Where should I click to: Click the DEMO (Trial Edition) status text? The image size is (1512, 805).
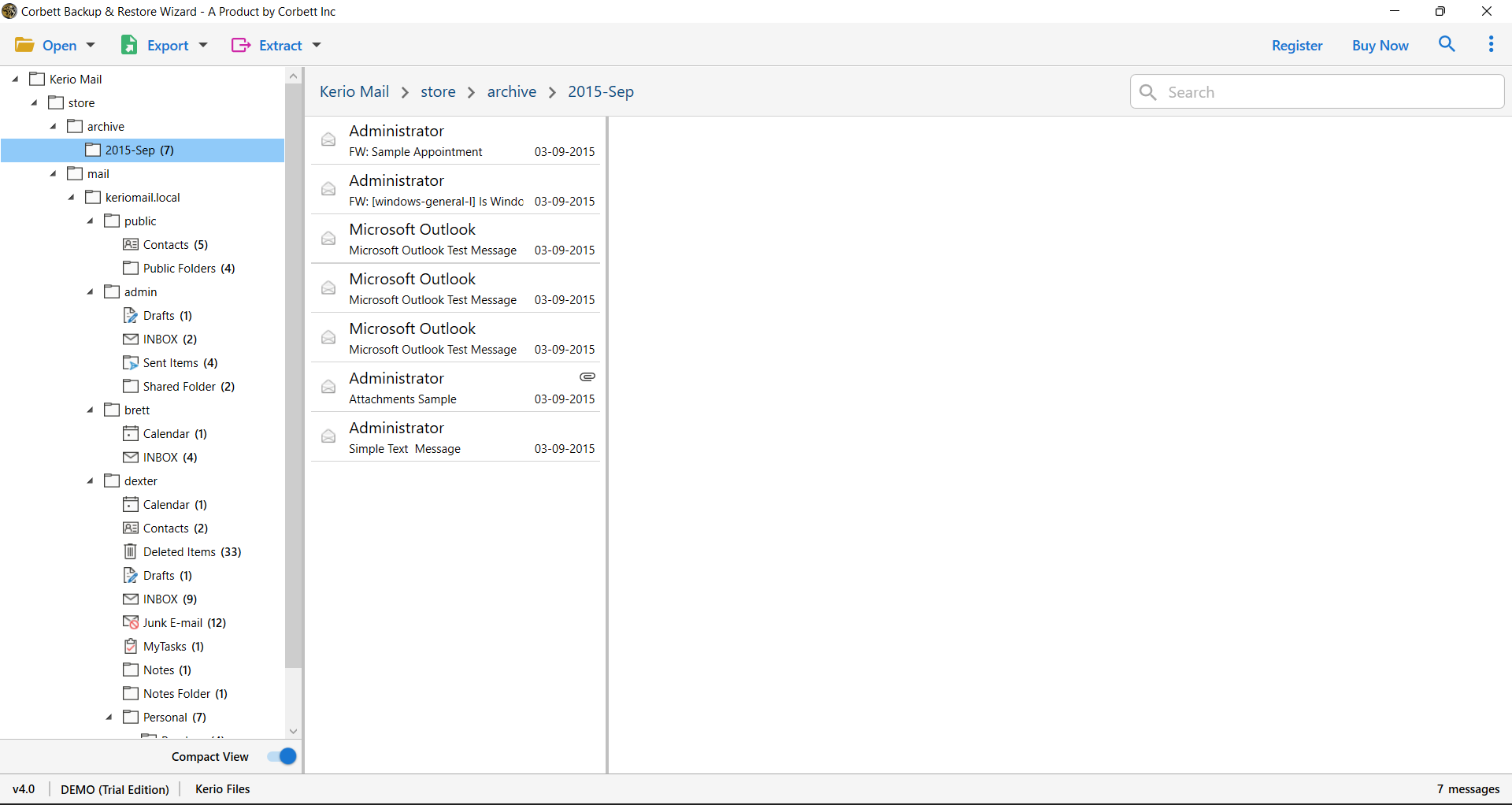tap(115, 788)
